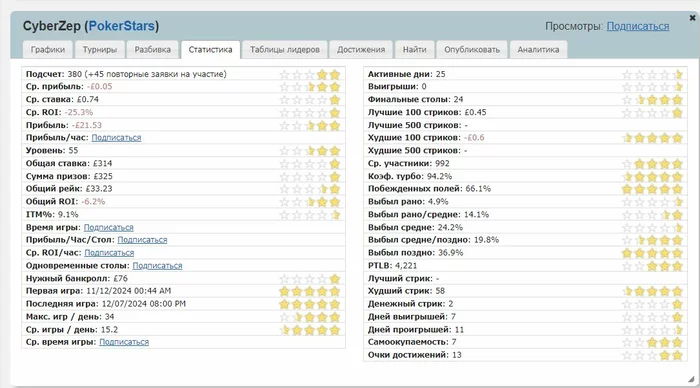Click the star rating for Макс. игр / день
This screenshot has width=700, height=388.
coord(310,317)
